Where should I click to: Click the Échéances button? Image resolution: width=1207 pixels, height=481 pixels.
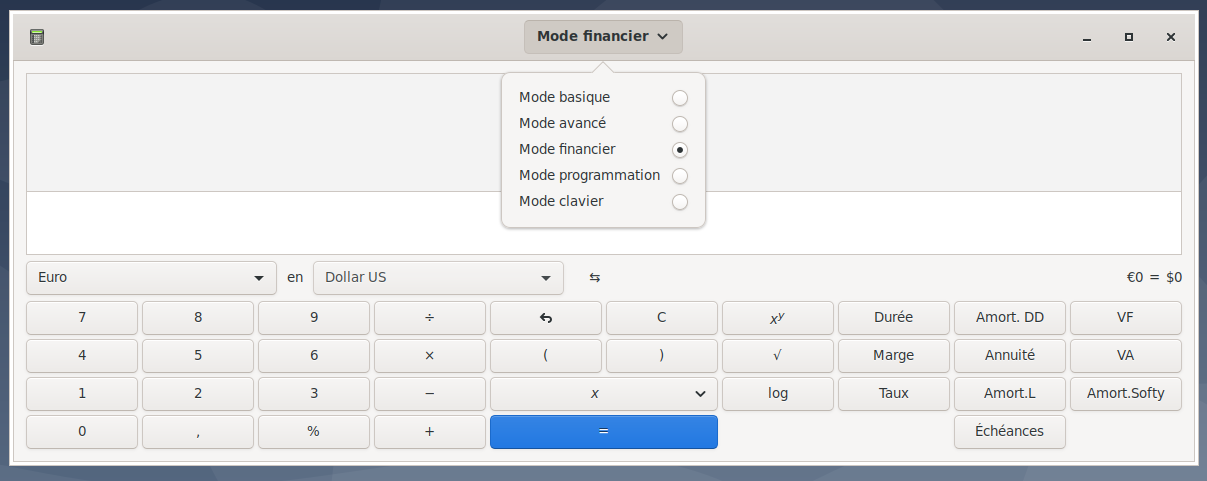pyautogui.click(x=1009, y=432)
